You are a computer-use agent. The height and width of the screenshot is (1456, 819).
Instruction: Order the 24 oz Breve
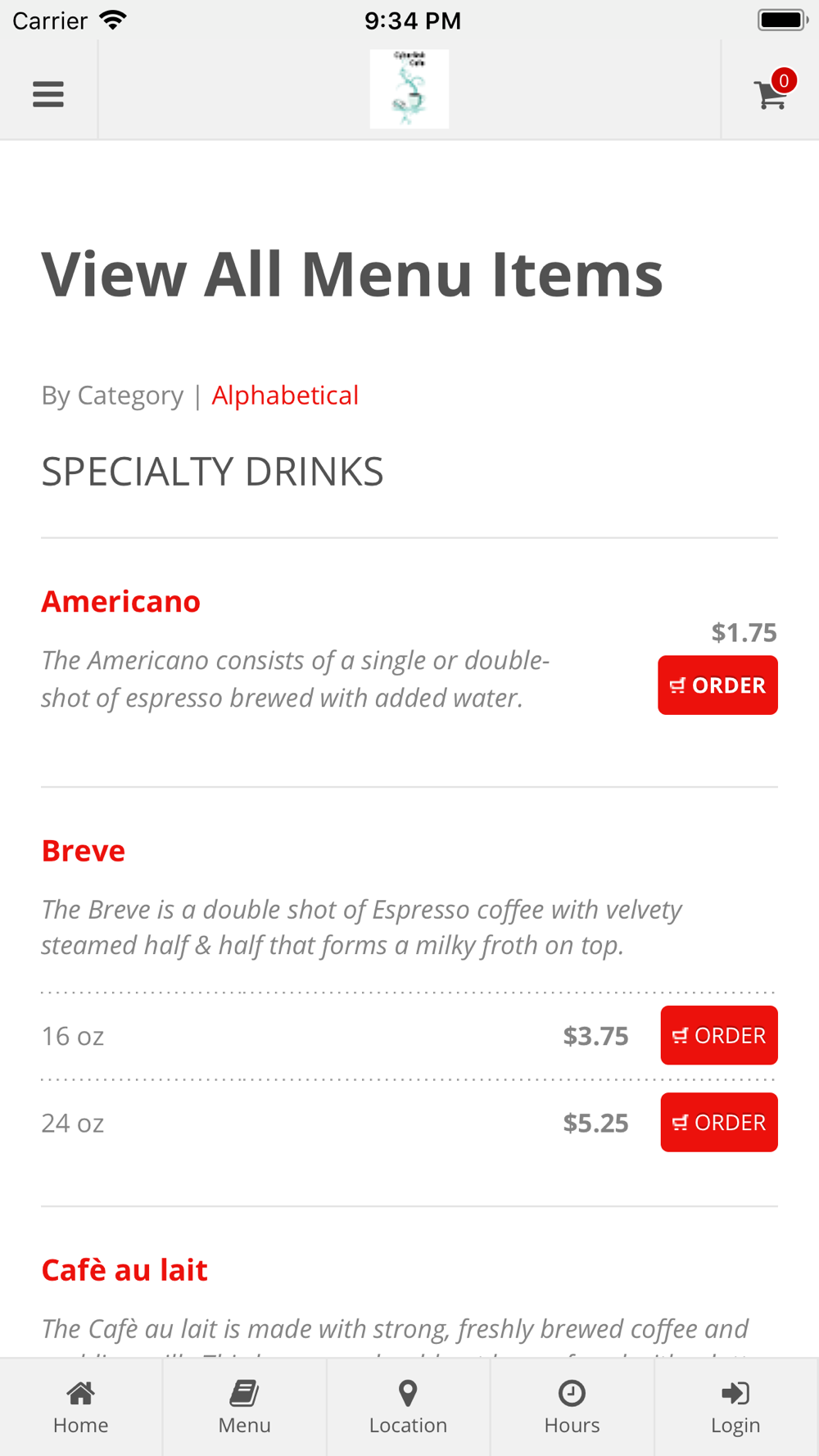pos(718,1122)
